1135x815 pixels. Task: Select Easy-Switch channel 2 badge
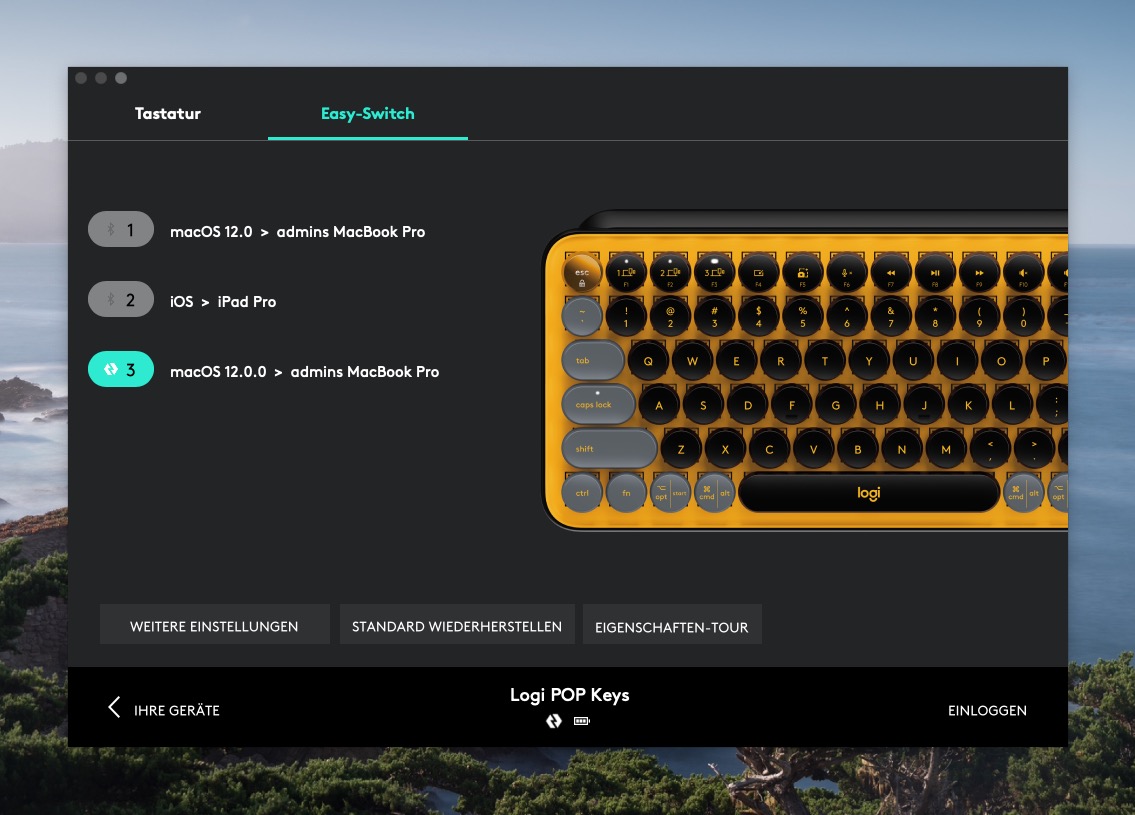(121, 300)
